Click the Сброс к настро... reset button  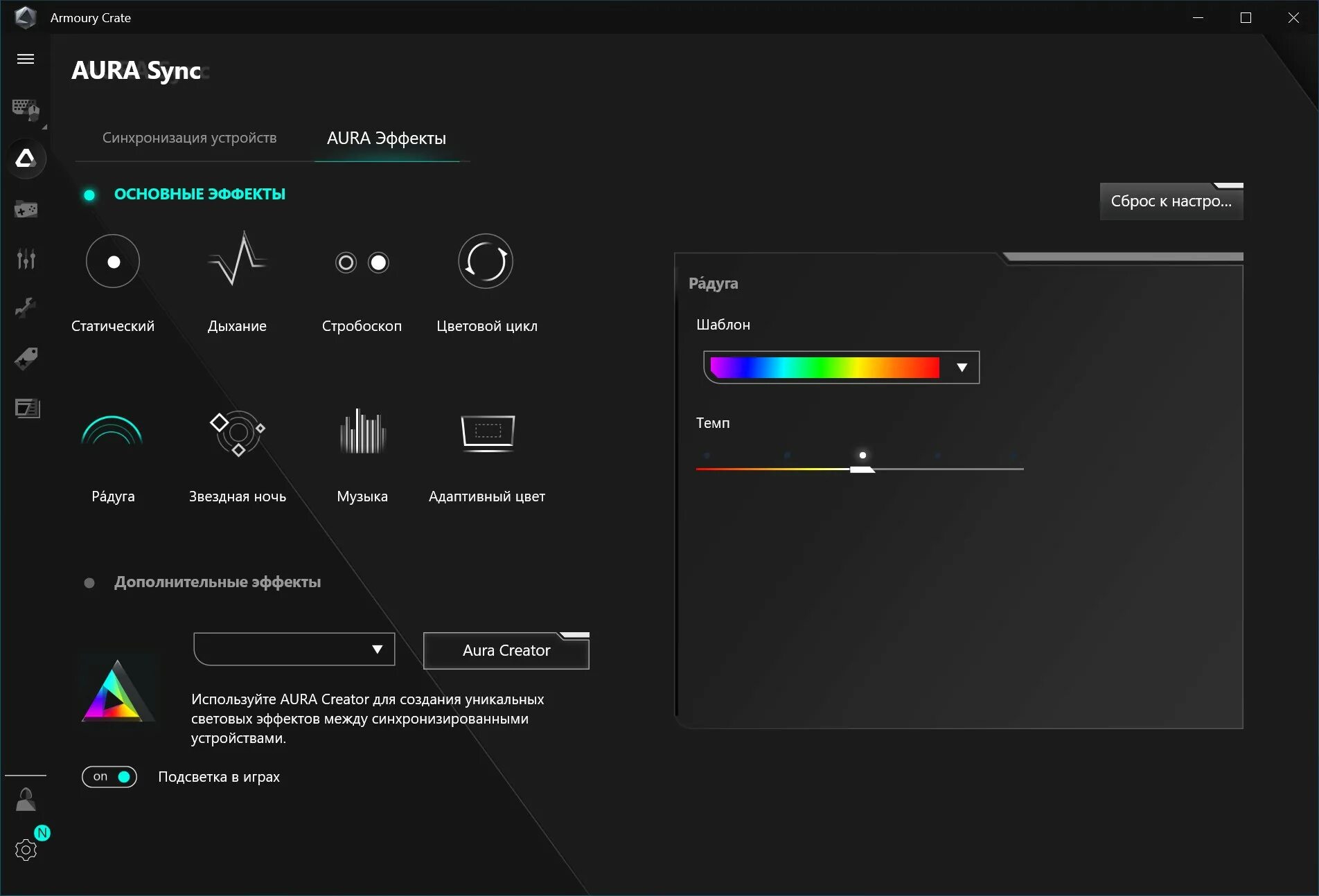(1171, 201)
